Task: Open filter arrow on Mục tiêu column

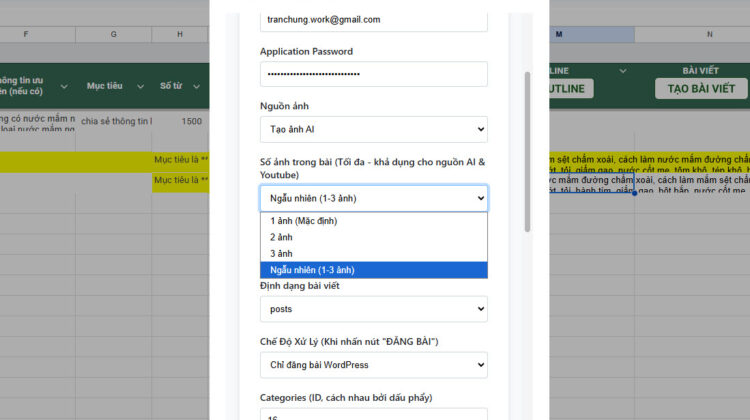Action: pos(143,86)
